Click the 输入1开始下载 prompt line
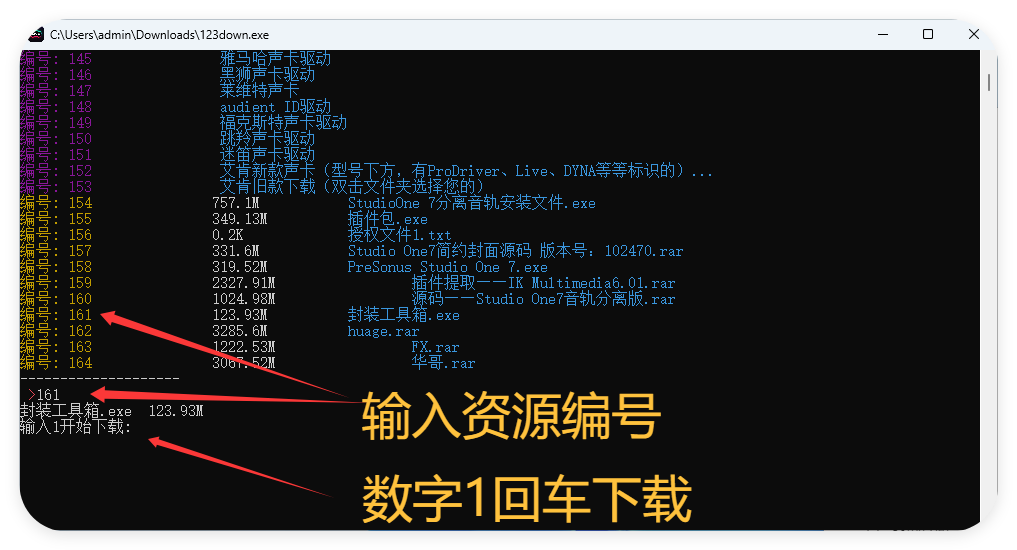This screenshot has height=550, width=1017. click(x=76, y=427)
